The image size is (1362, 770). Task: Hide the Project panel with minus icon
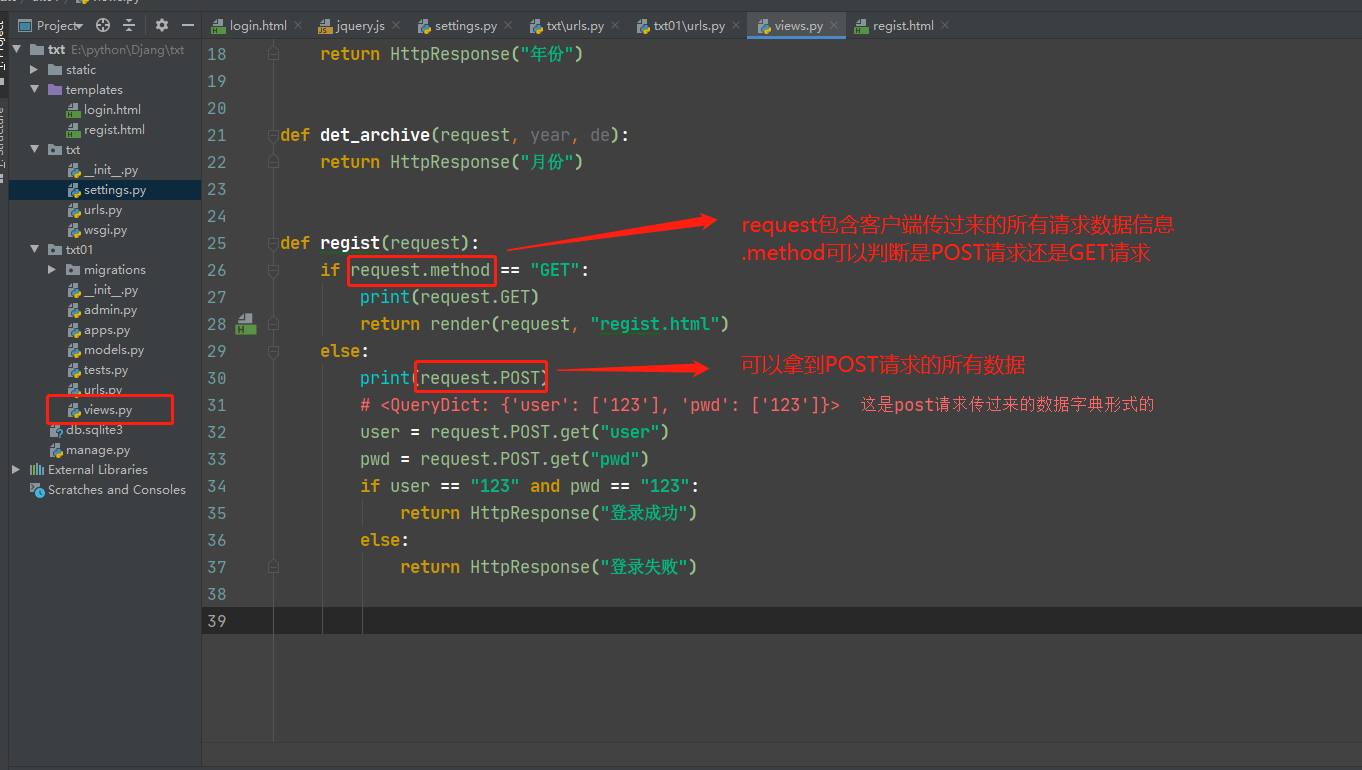click(x=187, y=25)
